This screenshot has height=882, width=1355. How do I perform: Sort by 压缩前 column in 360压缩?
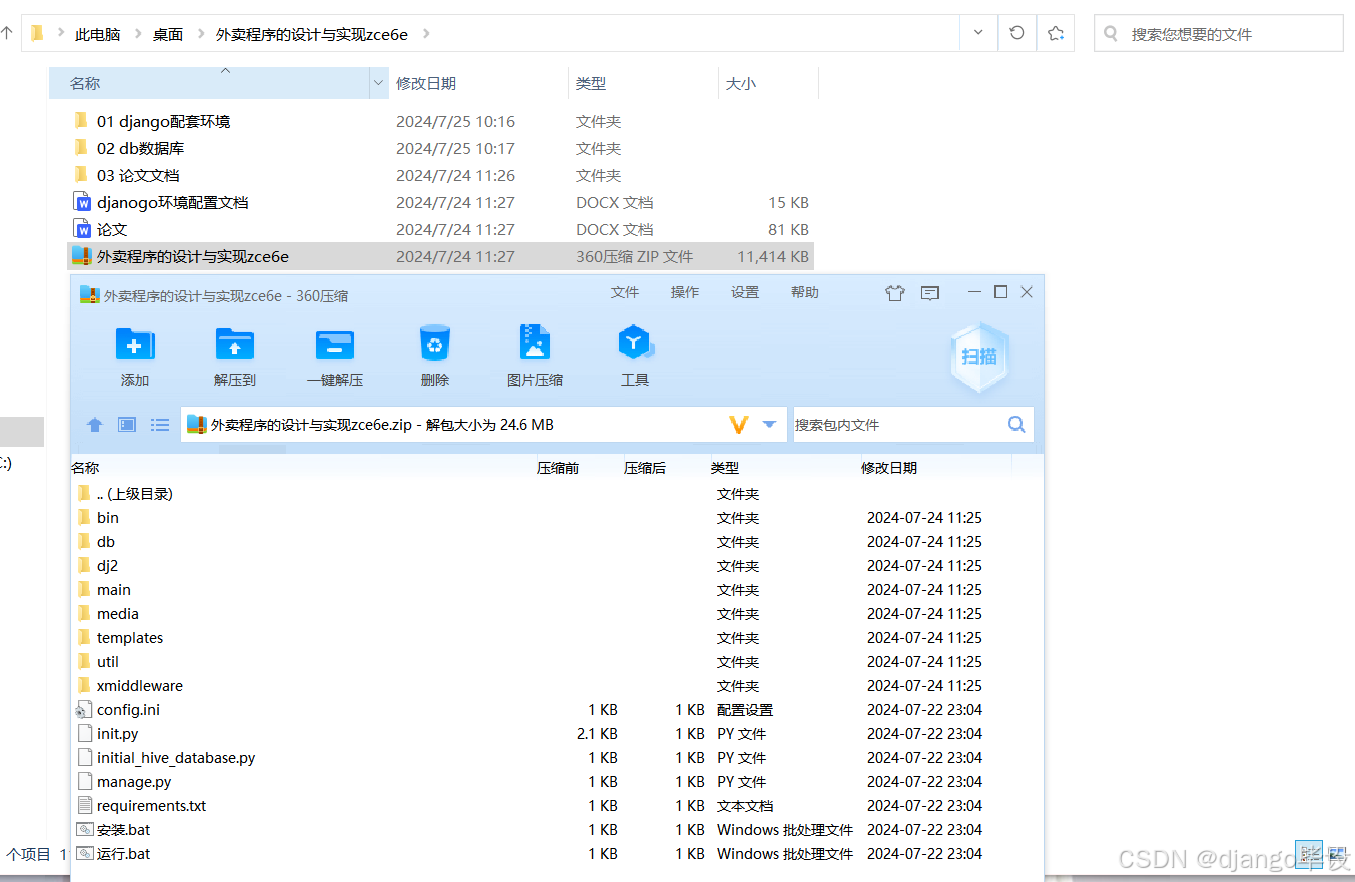(x=558, y=468)
